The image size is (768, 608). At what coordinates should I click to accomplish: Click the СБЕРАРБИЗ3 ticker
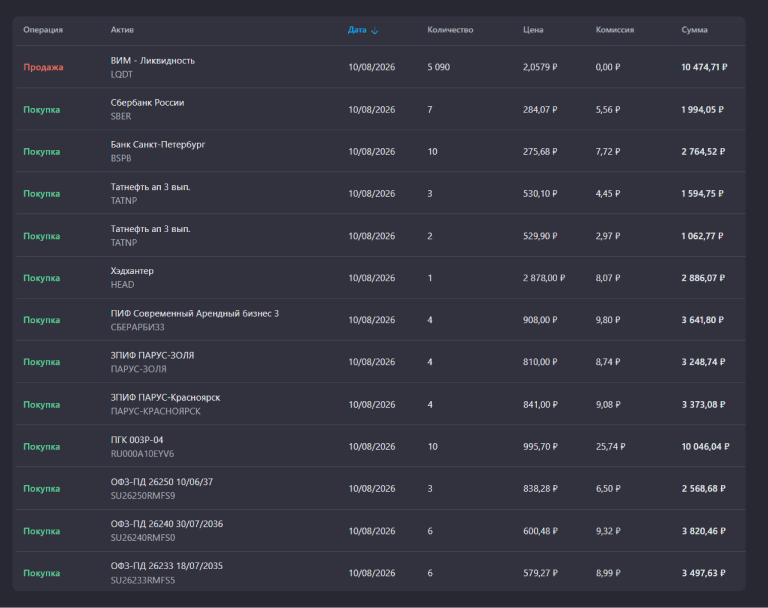(x=137, y=327)
